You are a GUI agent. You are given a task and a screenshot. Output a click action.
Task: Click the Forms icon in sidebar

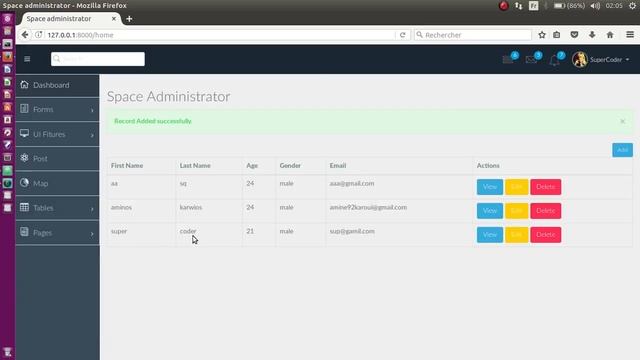pyautogui.click(x=24, y=109)
